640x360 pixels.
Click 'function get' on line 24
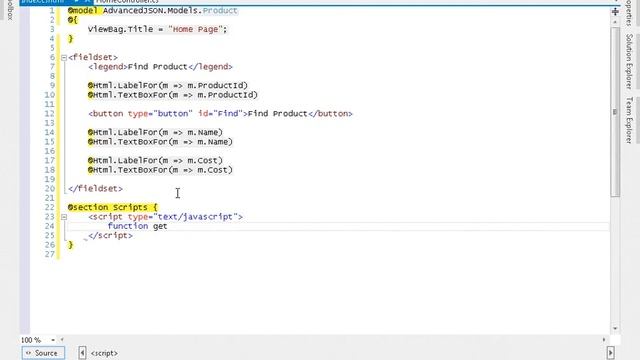(138, 226)
